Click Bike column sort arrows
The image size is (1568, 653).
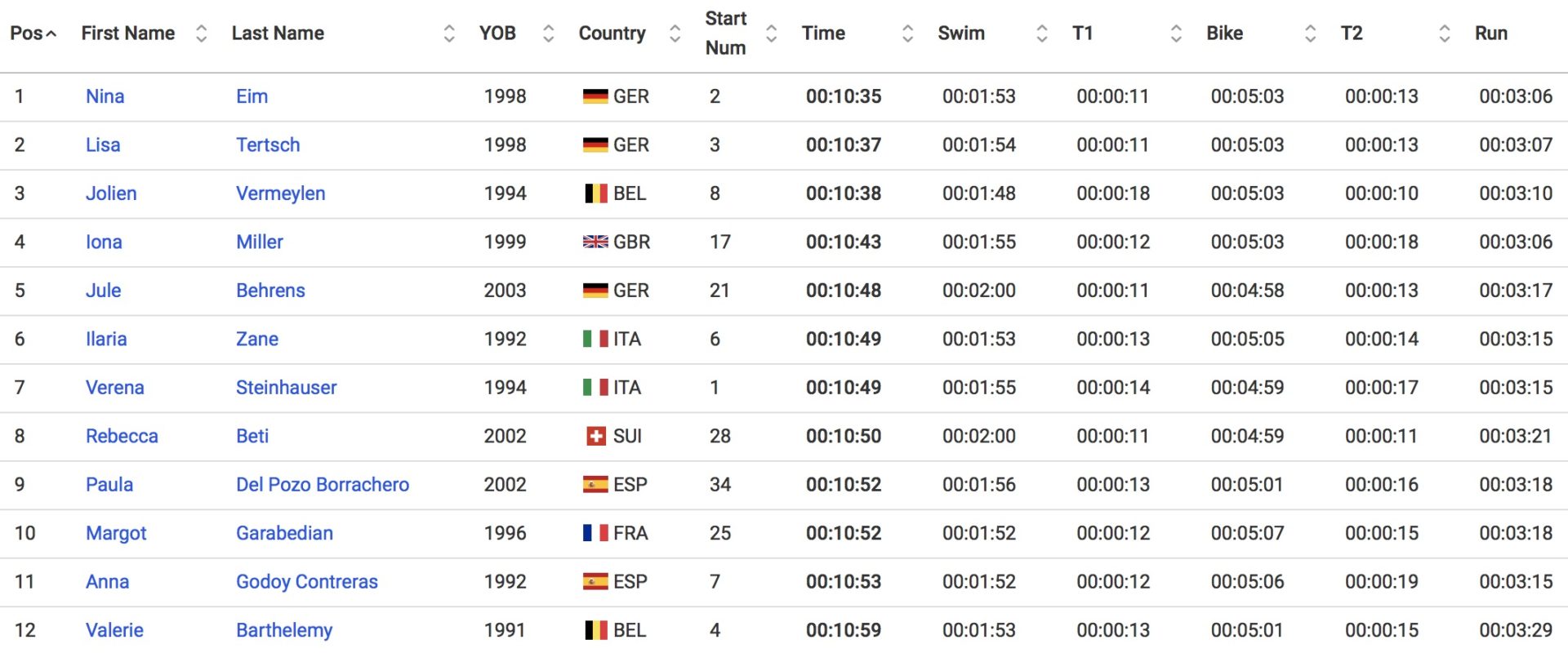pos(1310,33)
